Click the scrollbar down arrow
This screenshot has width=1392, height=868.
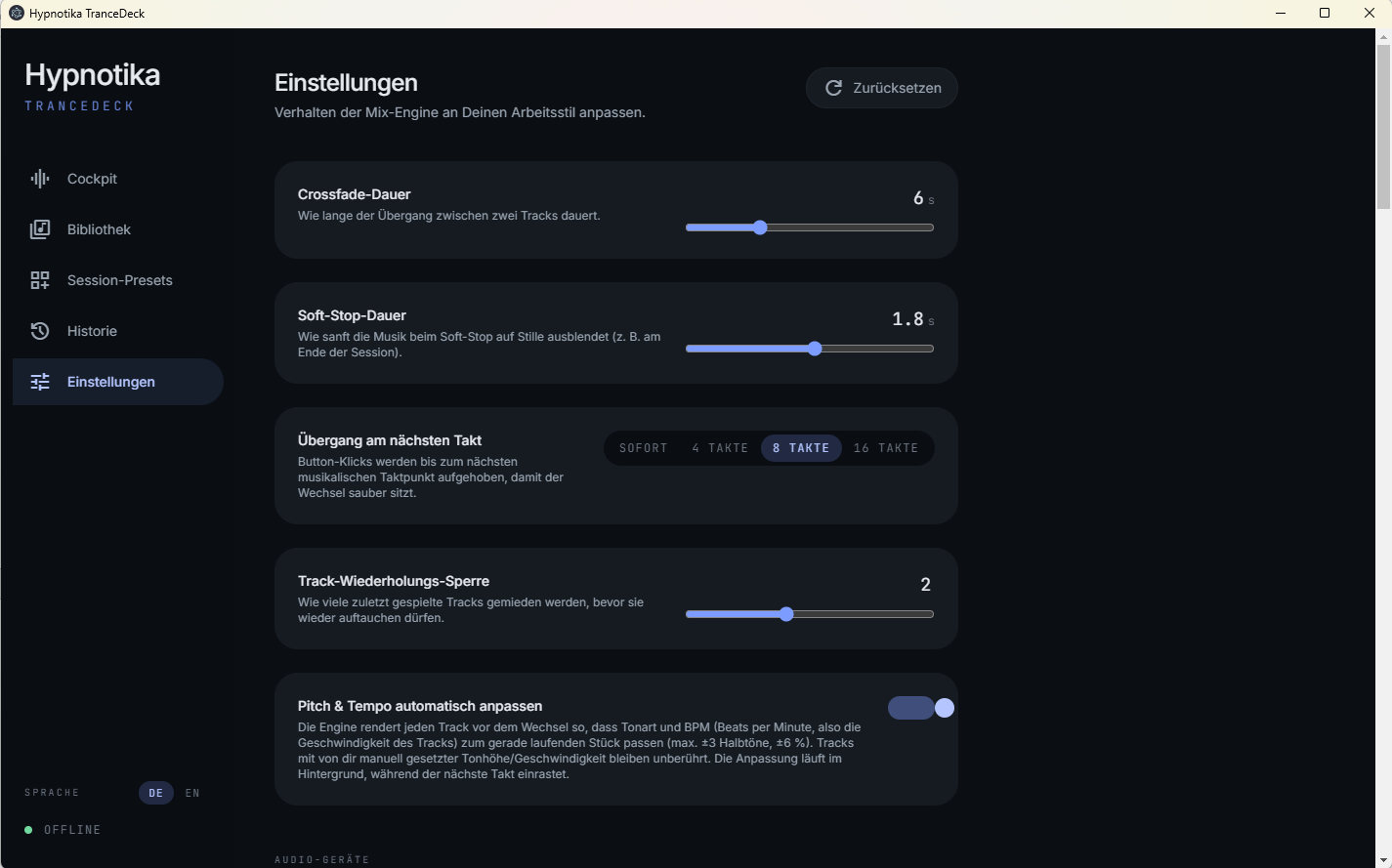tap(1383, 859)
